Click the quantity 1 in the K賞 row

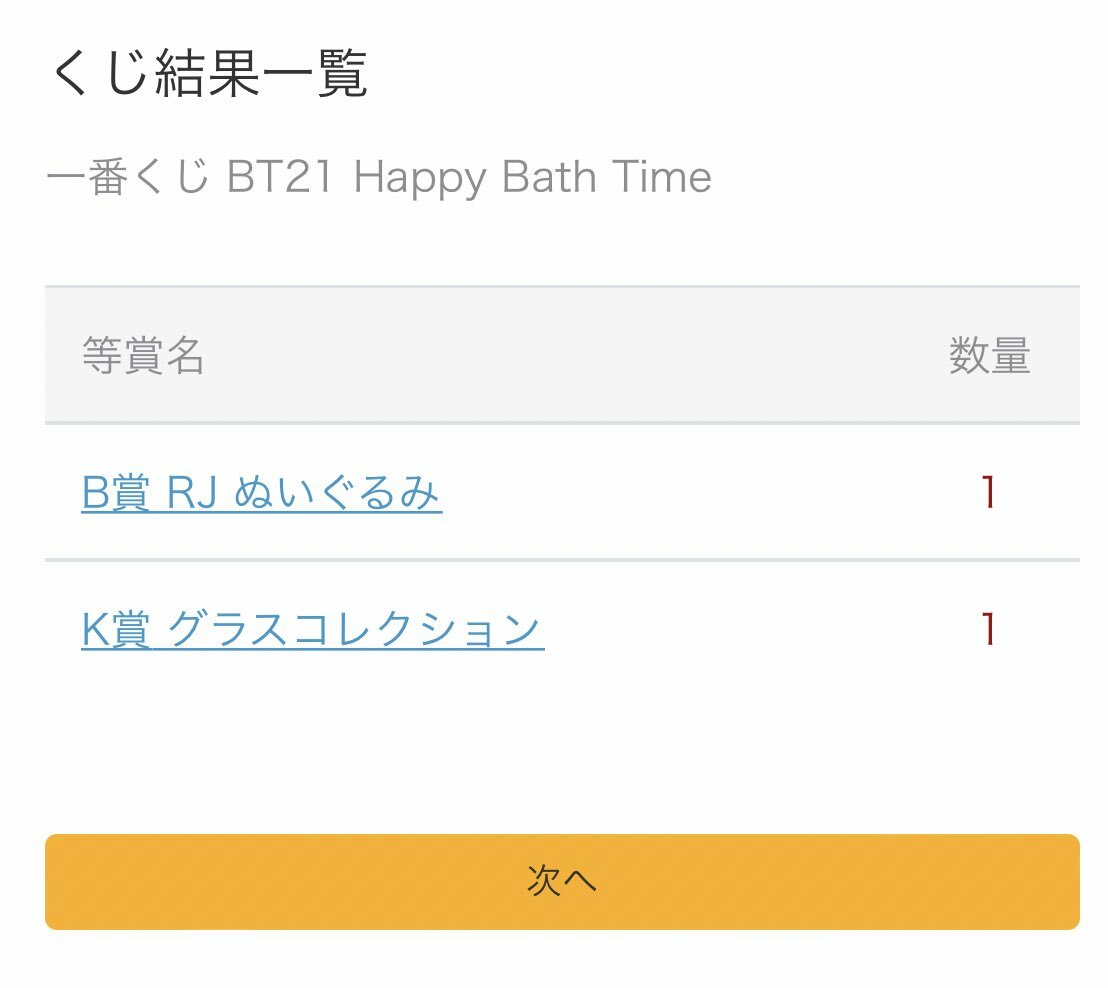988,630
